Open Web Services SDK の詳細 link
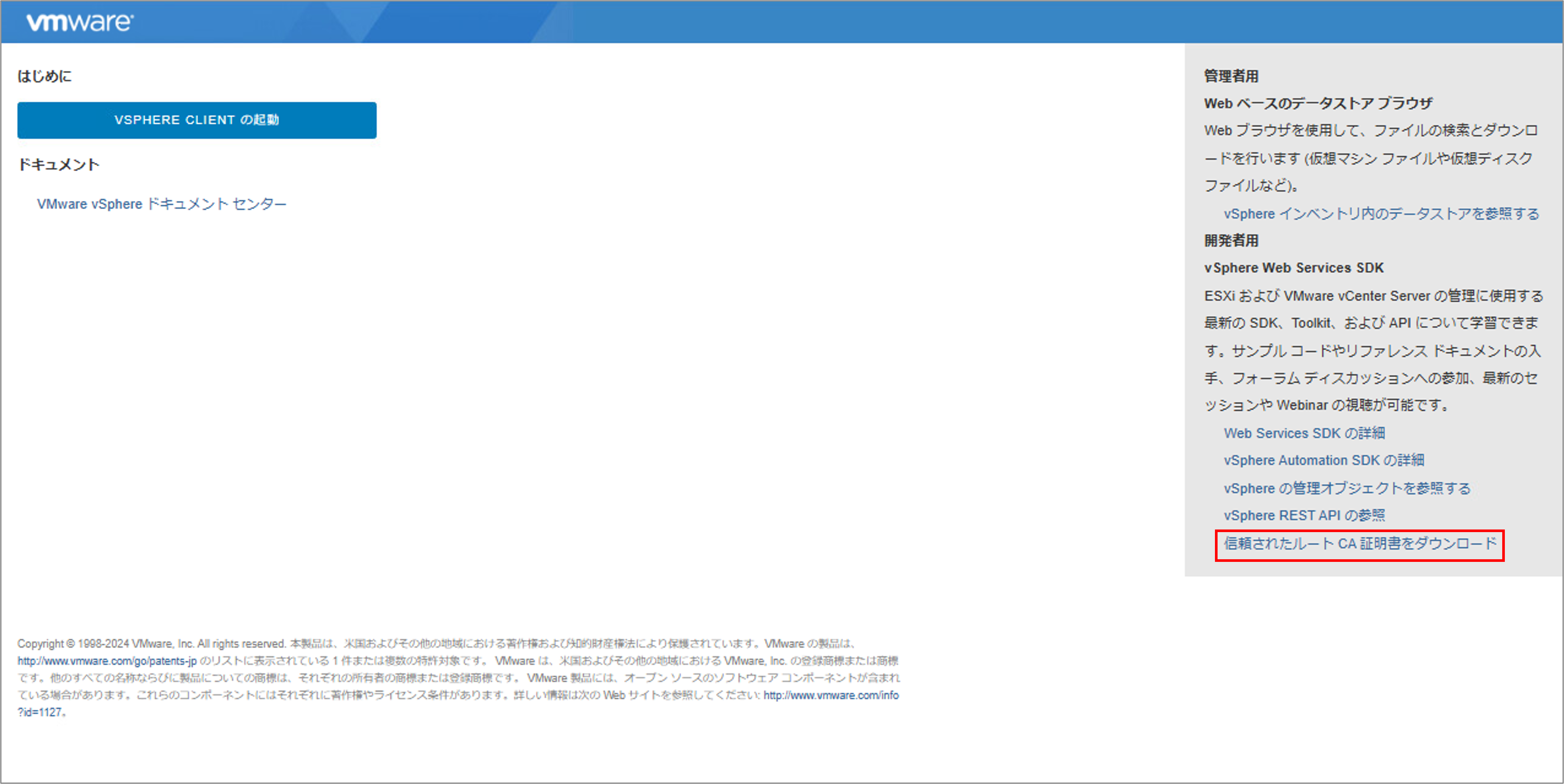Viewport: 1564px width, 784px height. [x=1304, y=433]
